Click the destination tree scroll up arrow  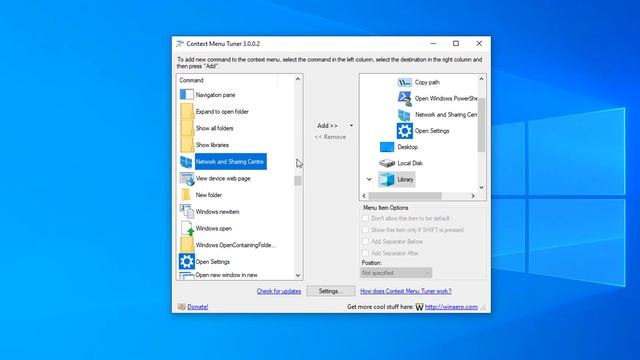pos(481,79)
